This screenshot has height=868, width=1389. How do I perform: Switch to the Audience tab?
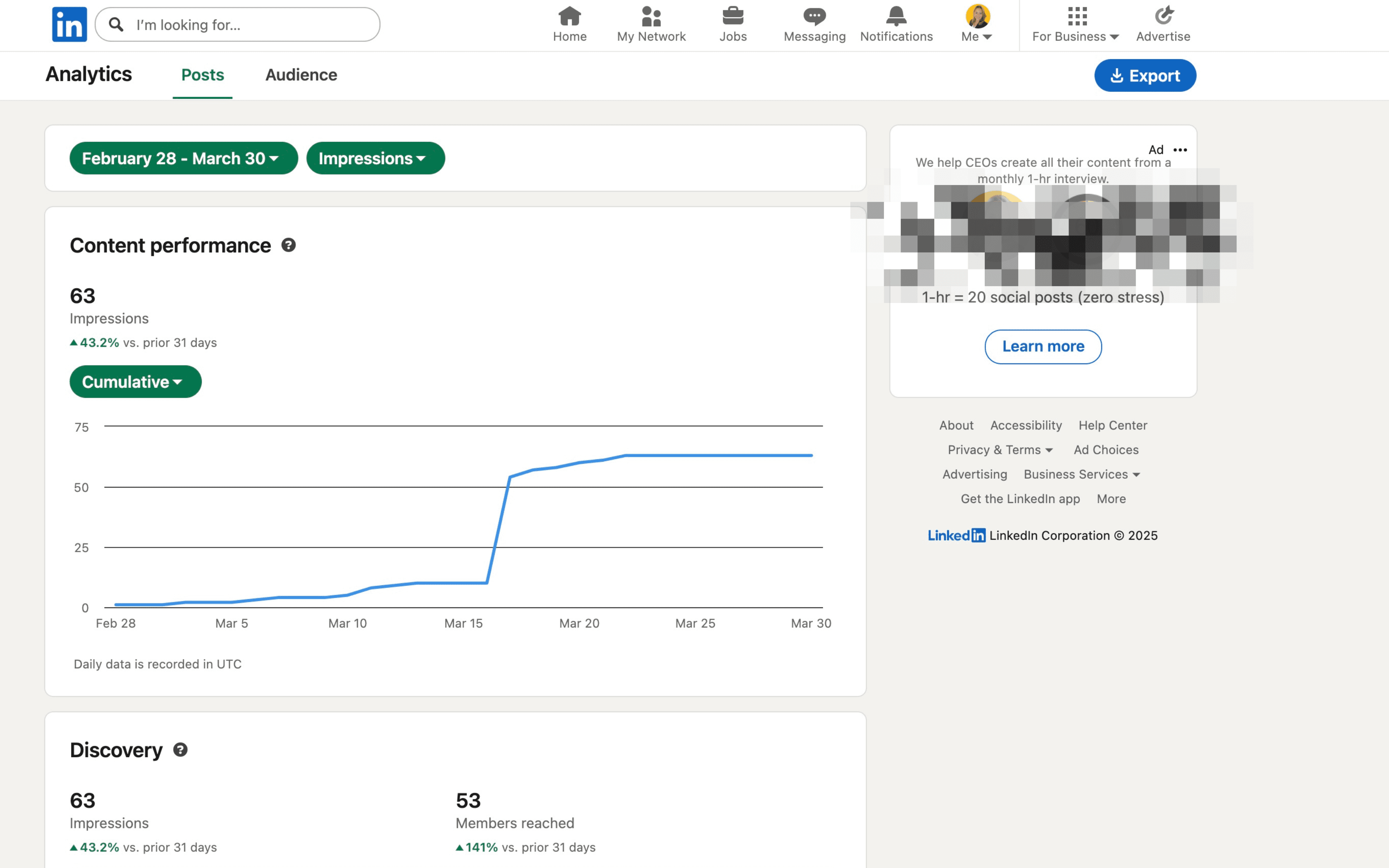click(x=301, y=75)
